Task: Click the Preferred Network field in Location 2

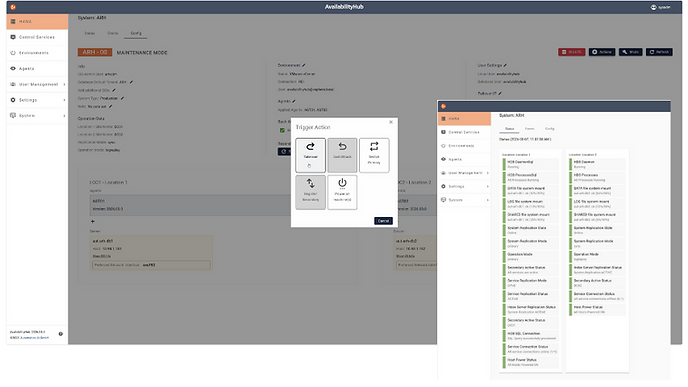Action: coord(416,265)
